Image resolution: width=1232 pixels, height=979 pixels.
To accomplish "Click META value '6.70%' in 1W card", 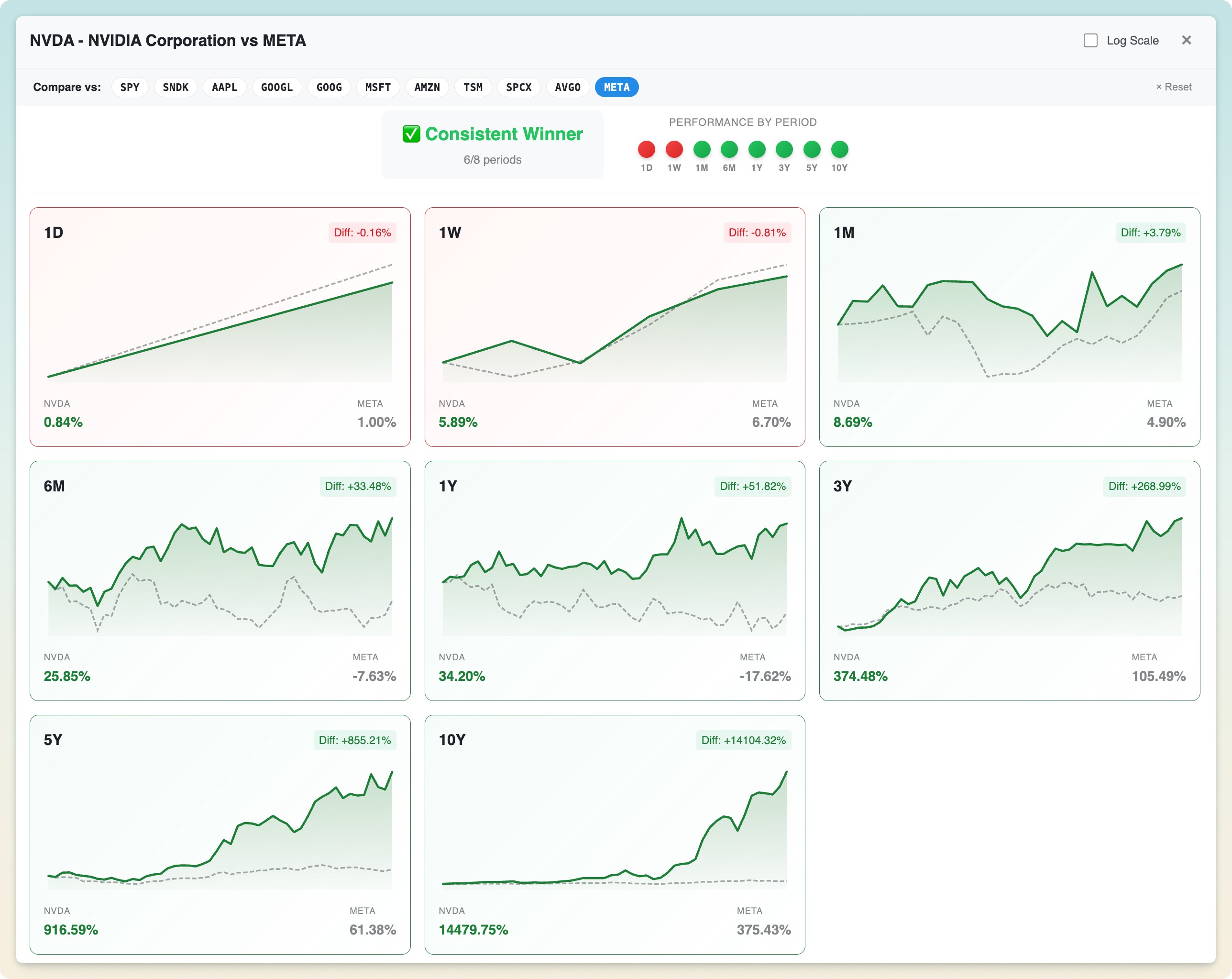I will tap(771, 422).
